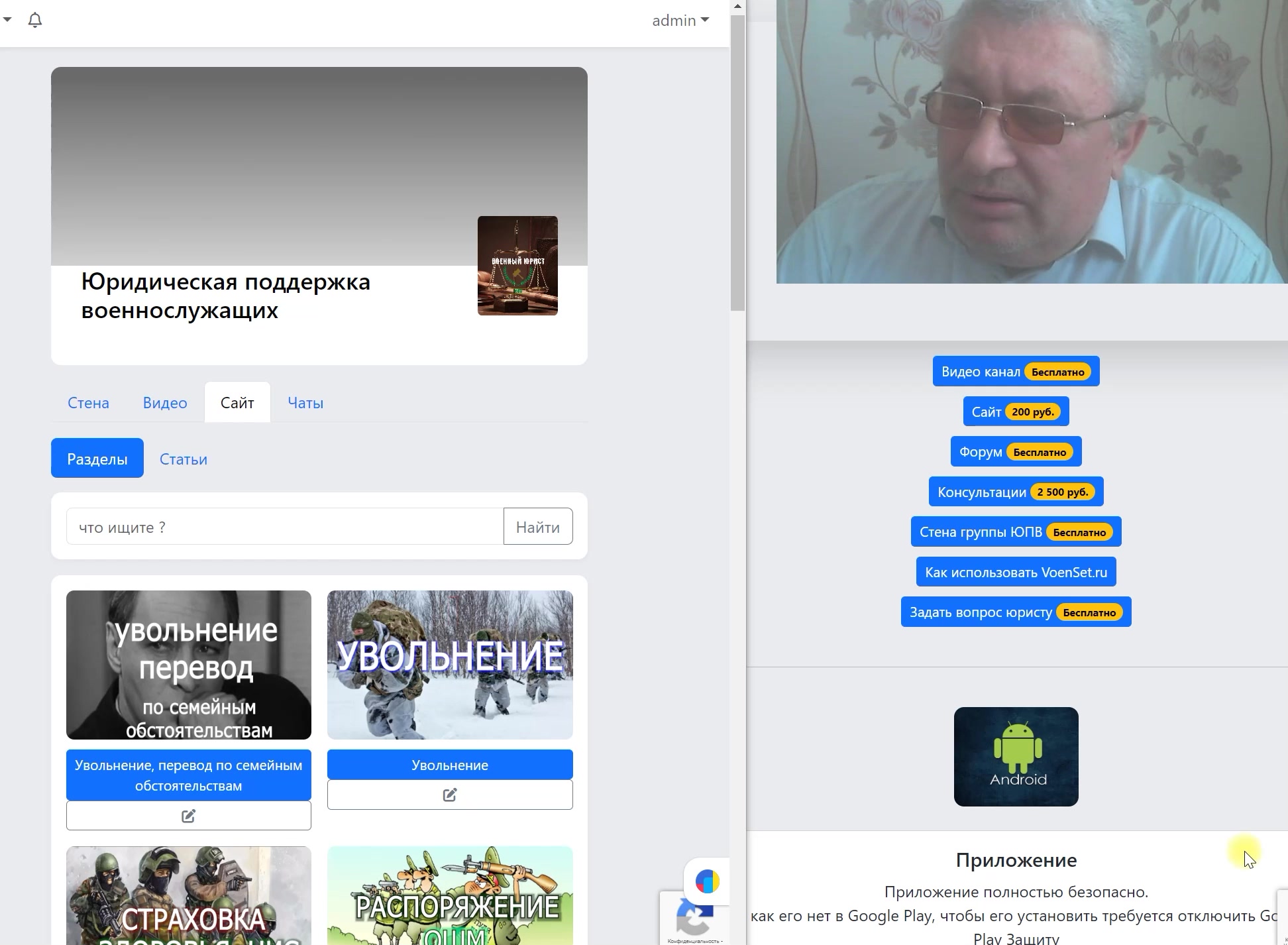The image size is (1288, 945).
Task: Open the Военный юрист group avatar
Action: point(517,266)
